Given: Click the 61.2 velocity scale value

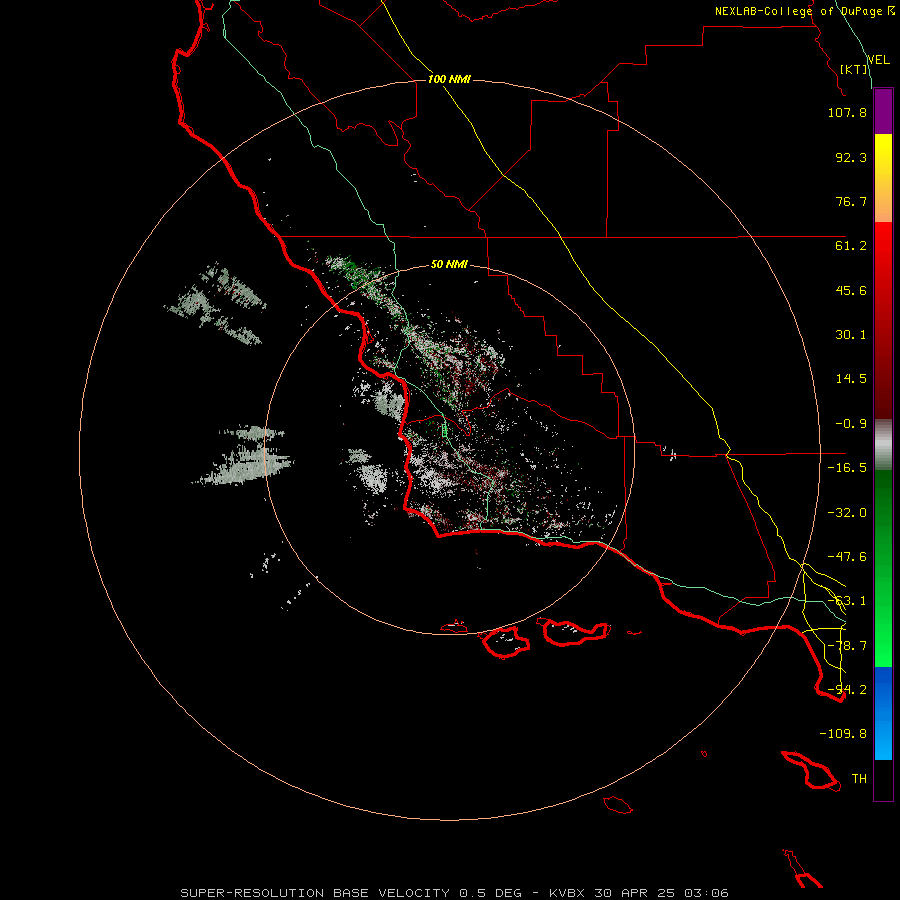Looking at the screenshot, I should point(851,246).
